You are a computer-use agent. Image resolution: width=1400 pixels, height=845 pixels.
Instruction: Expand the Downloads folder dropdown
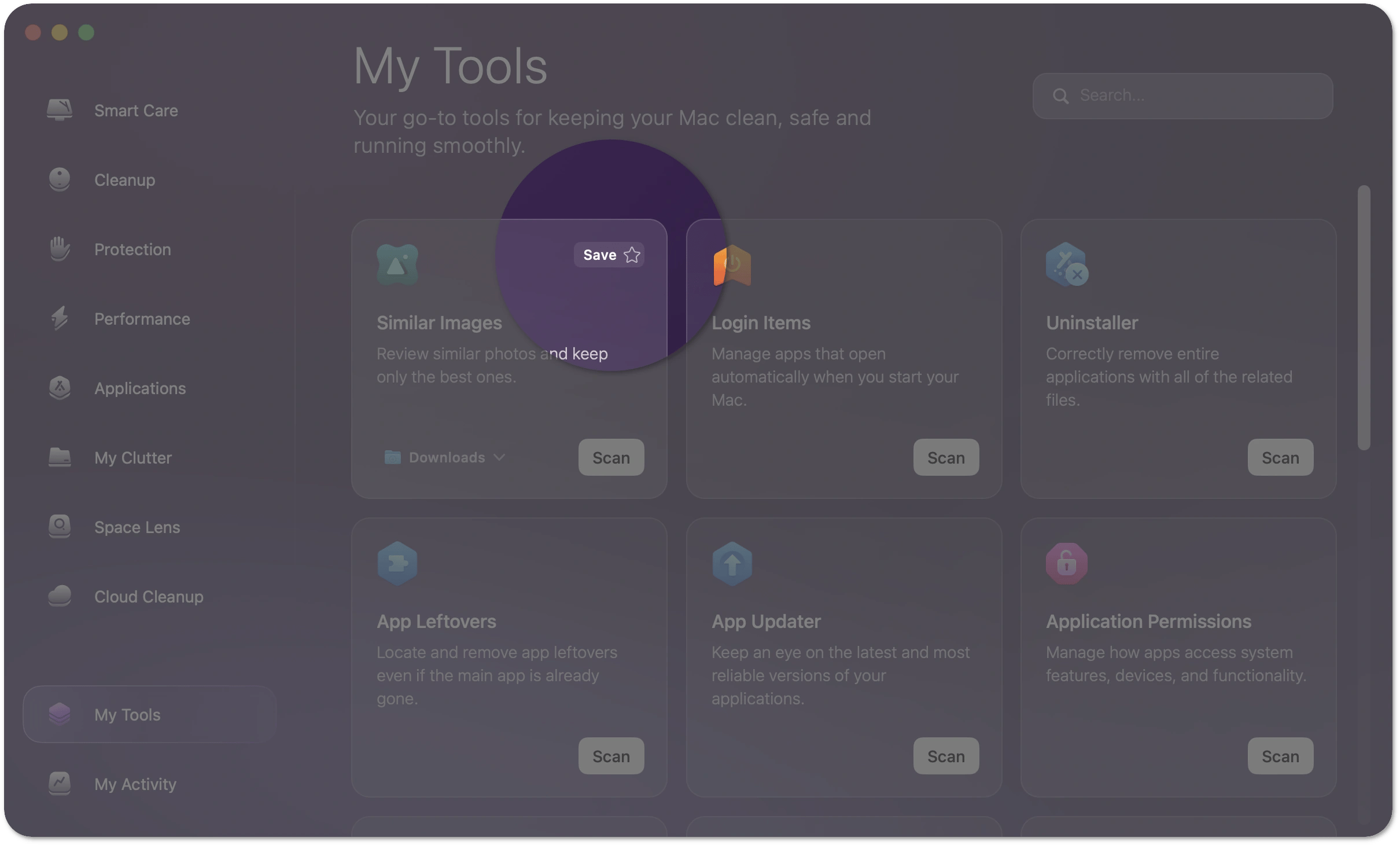pyautogui.click(x=445, y=457)
